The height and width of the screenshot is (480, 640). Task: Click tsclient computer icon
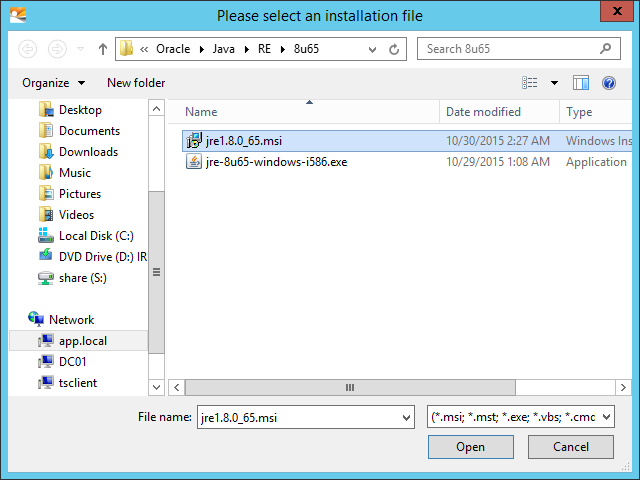click(x=46, y=383)
